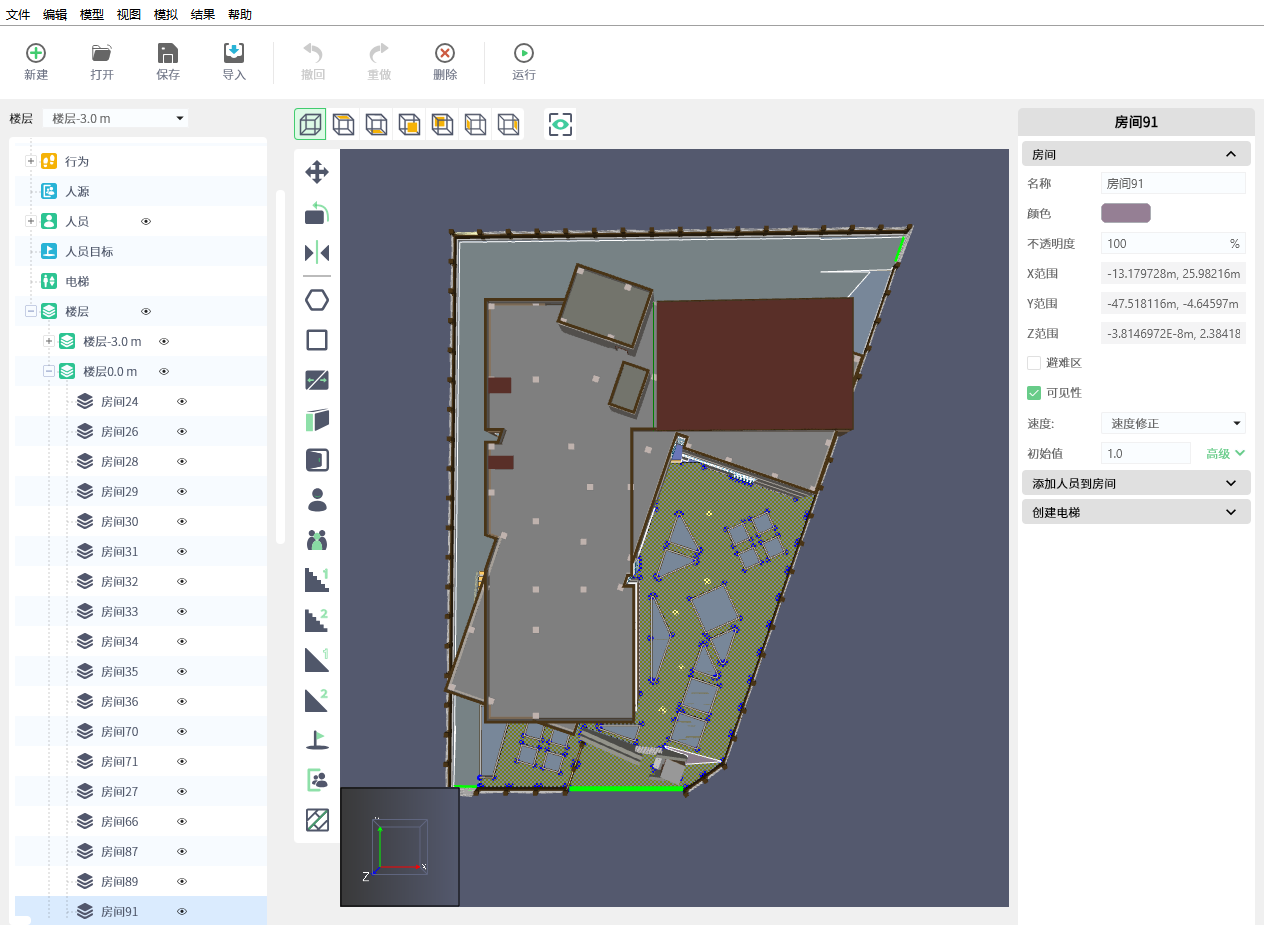Open the 结果 menu
Screen dimensions: 1264x925
point(203,14)
